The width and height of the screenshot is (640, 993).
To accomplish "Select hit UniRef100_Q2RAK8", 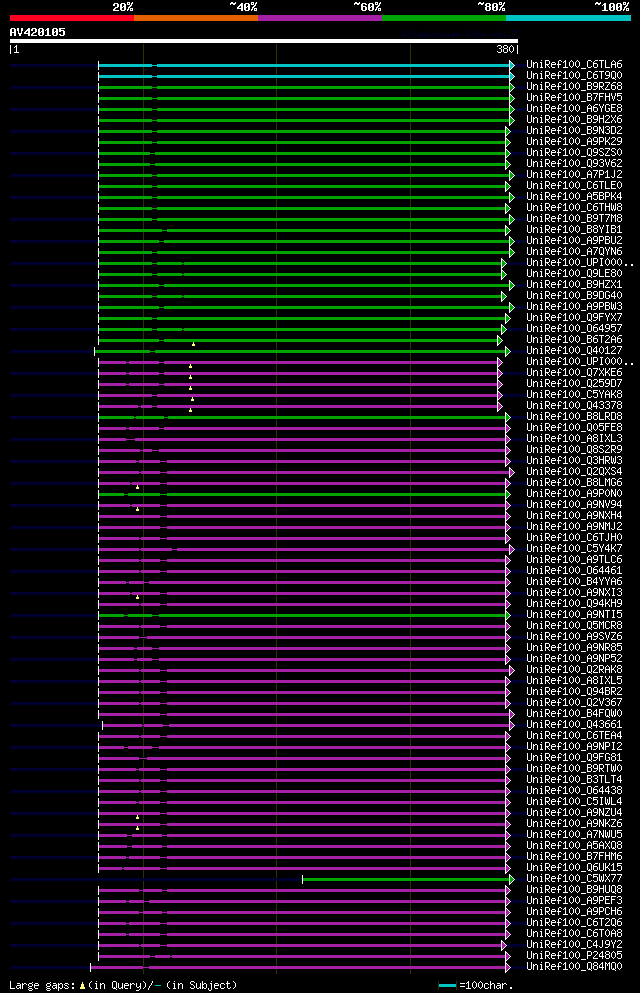I will (x=574, y=669).
